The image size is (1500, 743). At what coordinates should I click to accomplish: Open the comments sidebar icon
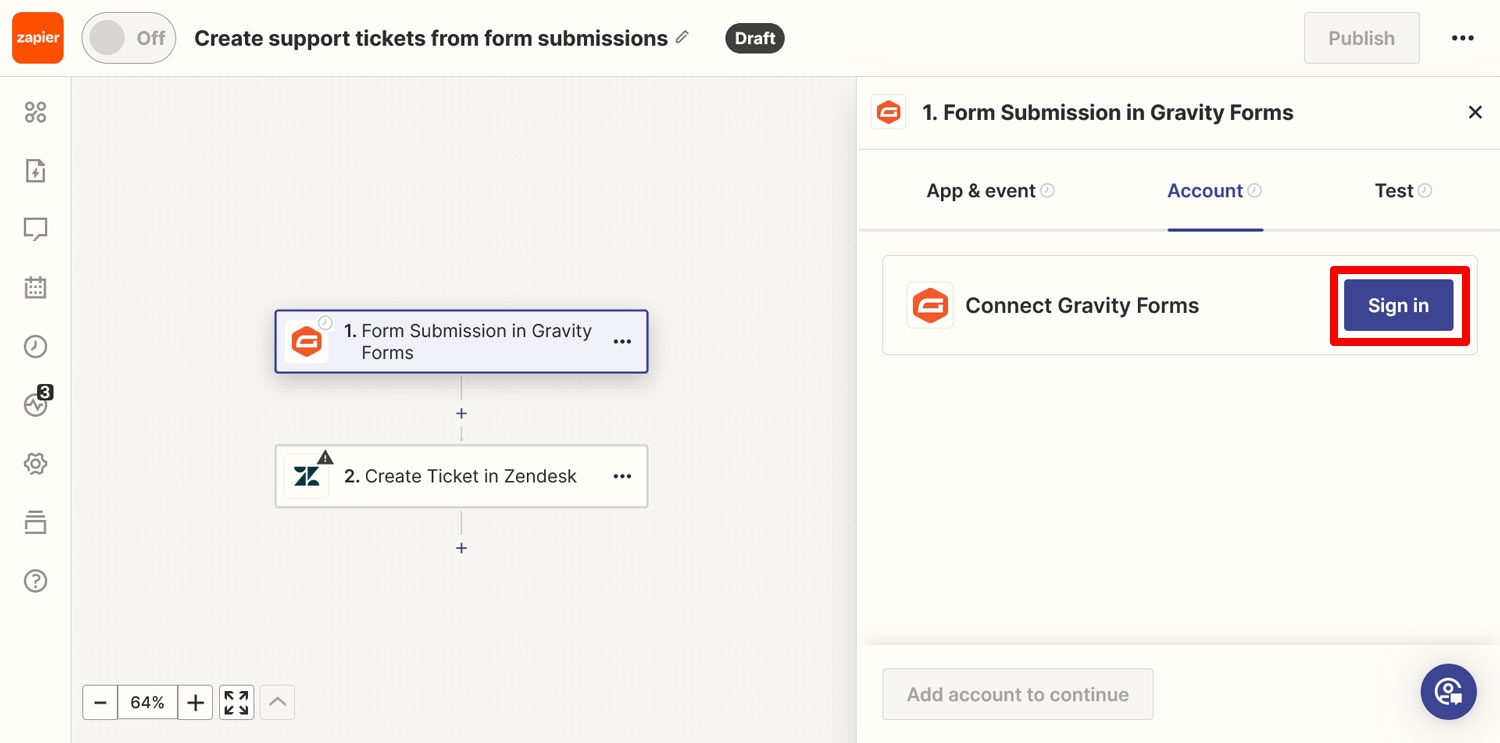[35, 230]
